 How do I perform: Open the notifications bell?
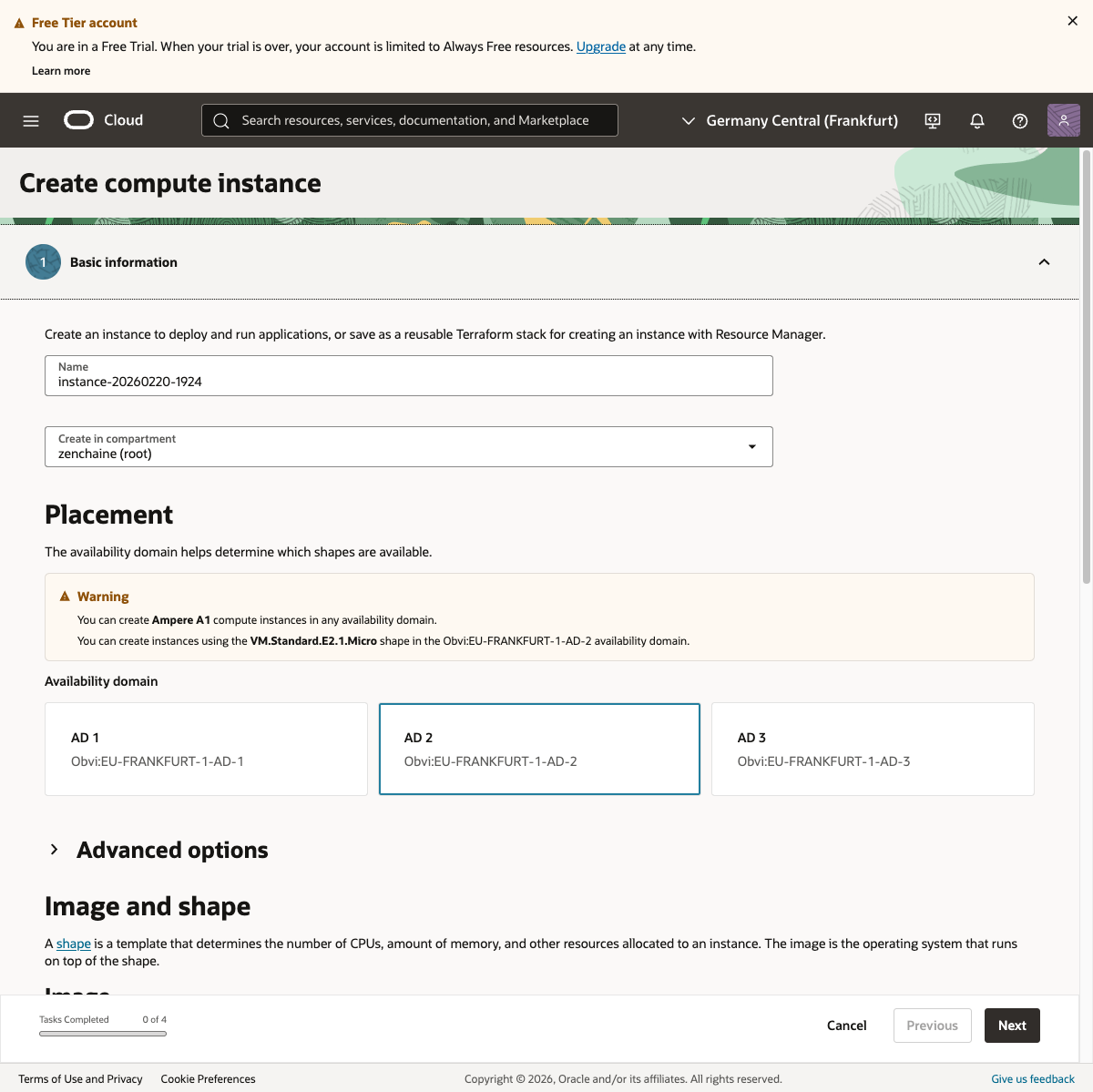point(977,120)
